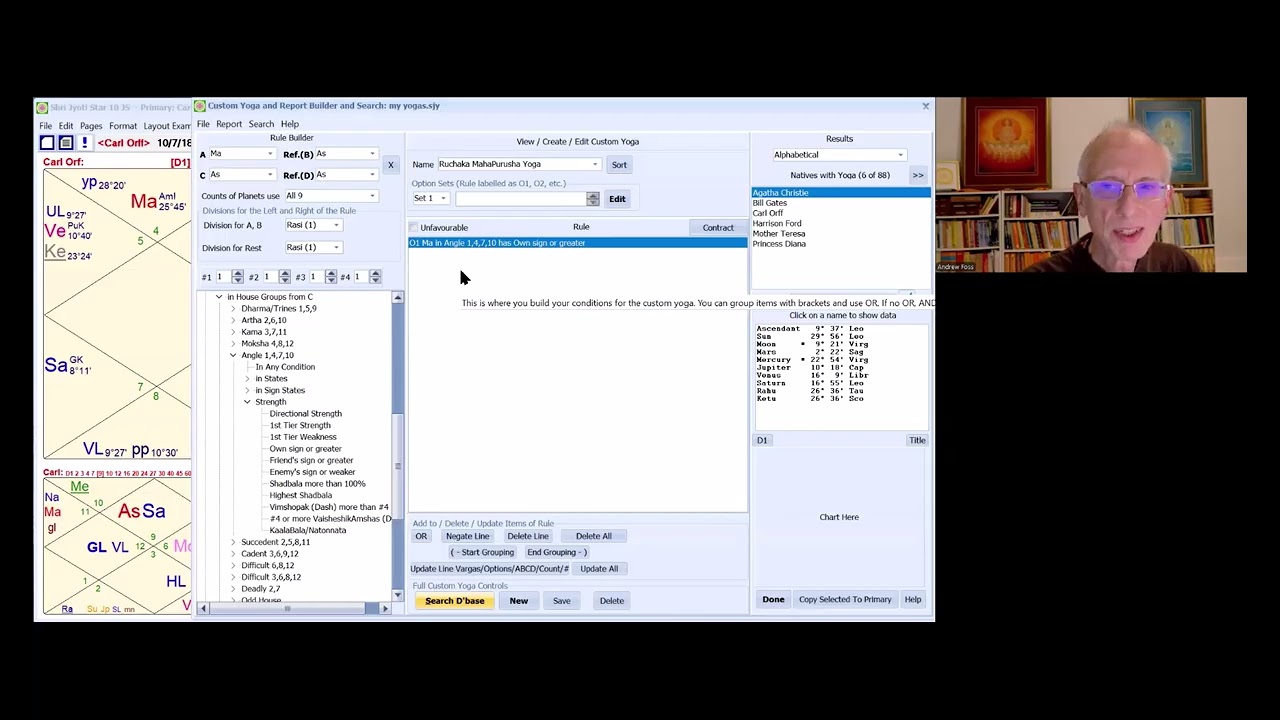Click the #1 count stepper arrows
Image resolution: width=1280 pixels, height=720 pixels.
tap(237, 276)
